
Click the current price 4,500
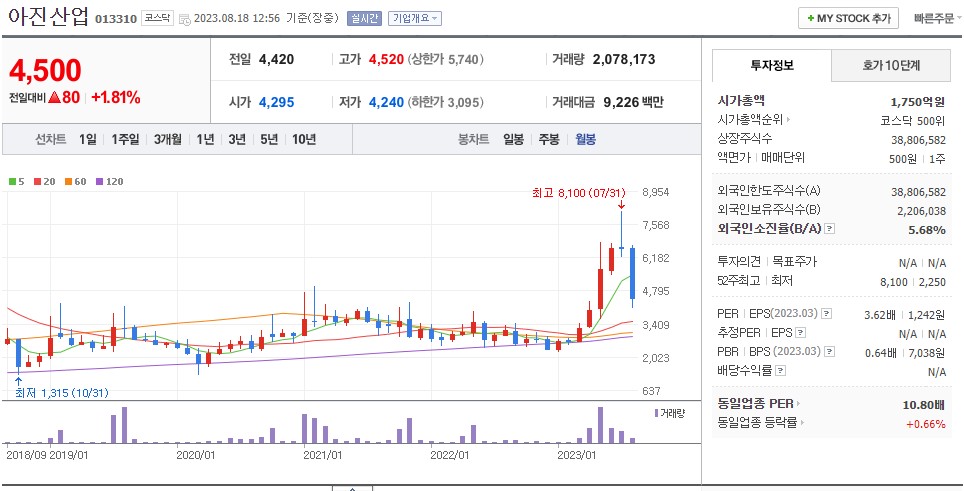pyautogui.click(x=45, y=71)
